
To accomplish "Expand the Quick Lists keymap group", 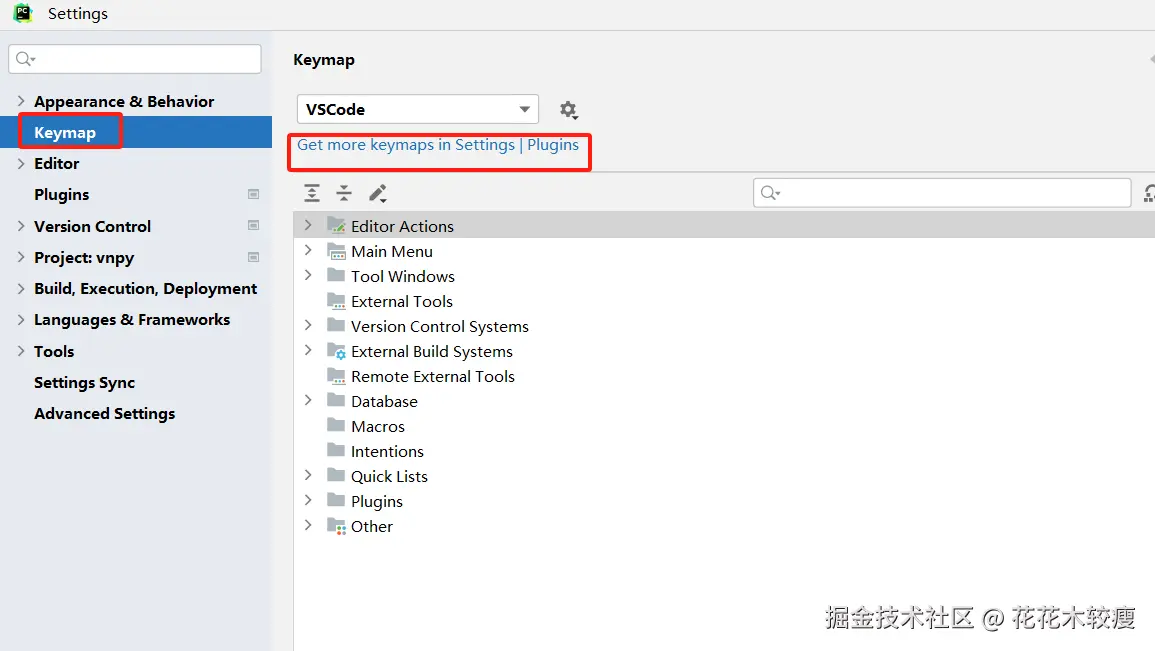I will [308, 476].
